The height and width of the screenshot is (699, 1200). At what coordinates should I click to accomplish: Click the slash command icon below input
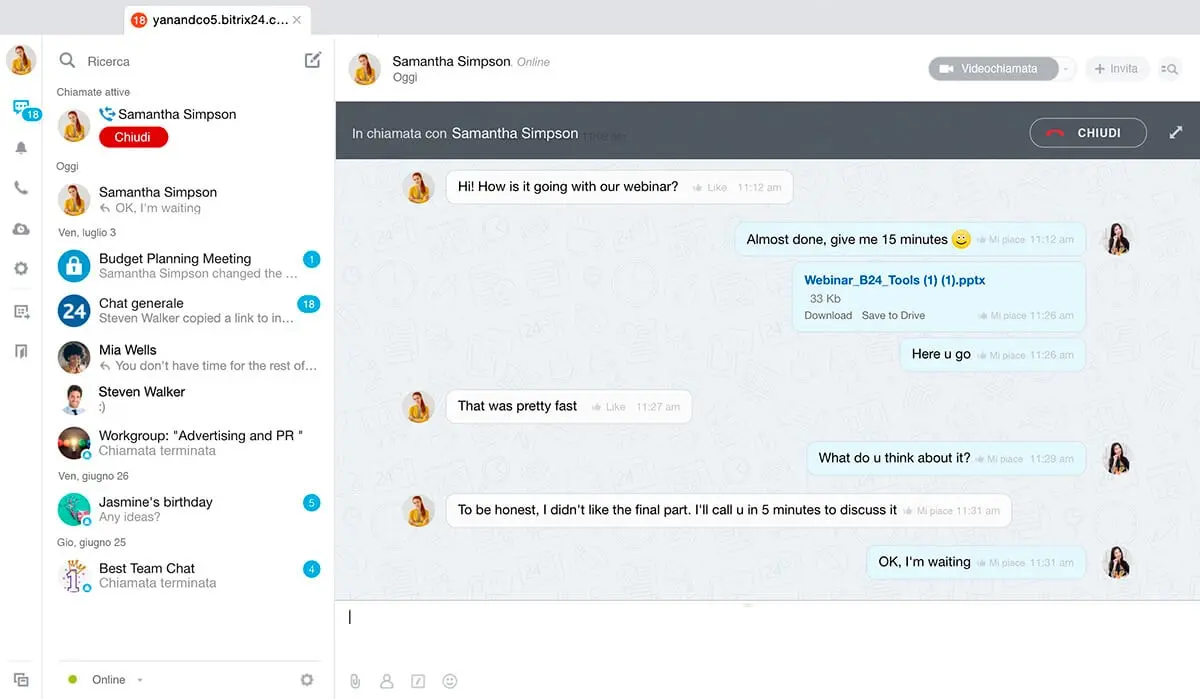pos(419,681)
